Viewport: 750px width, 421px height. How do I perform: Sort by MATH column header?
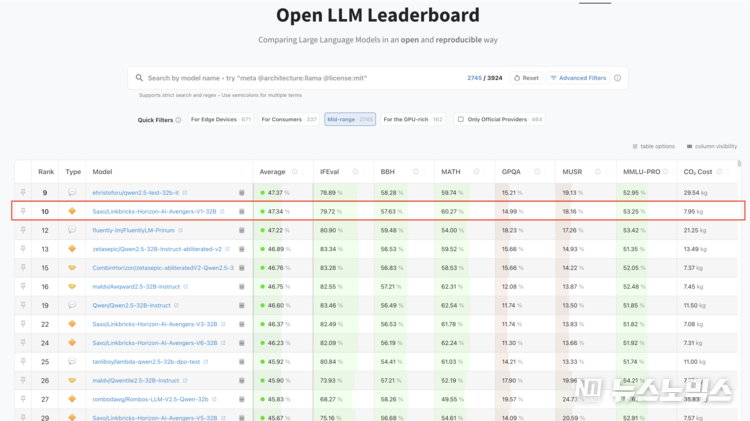coord(451,172)
